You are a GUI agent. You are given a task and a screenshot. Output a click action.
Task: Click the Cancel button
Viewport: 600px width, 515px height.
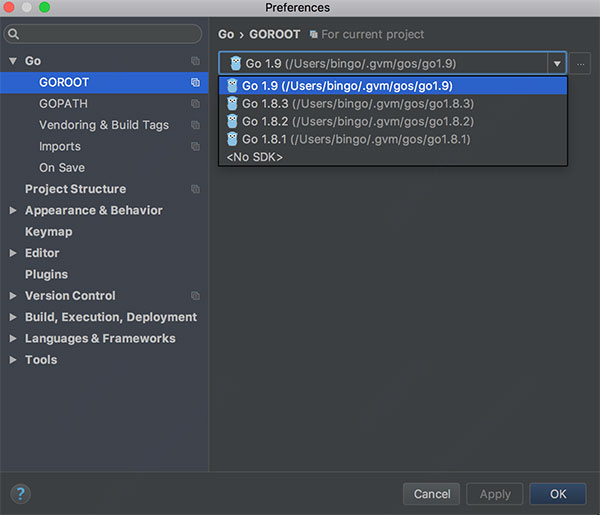[432, 494]
